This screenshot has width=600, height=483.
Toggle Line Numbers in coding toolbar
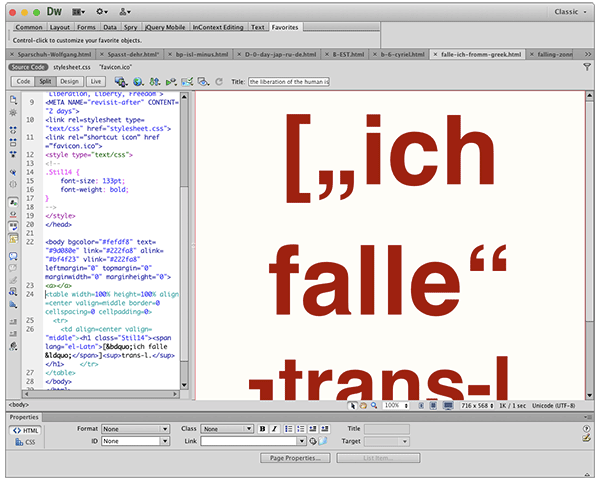pos(13,202)
